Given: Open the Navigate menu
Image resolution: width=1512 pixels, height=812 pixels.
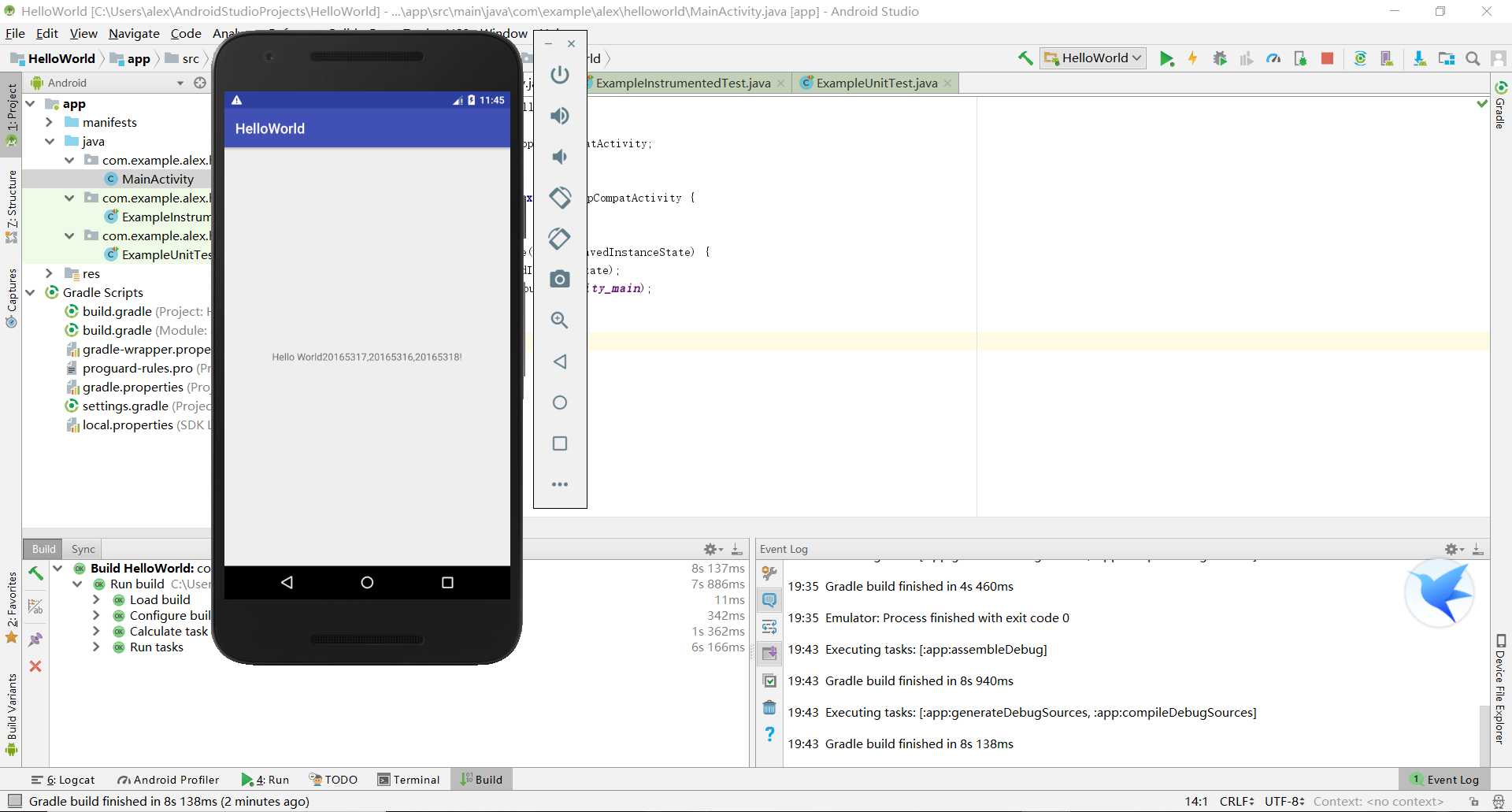Looking at the screenshot, I should point(134,33).
